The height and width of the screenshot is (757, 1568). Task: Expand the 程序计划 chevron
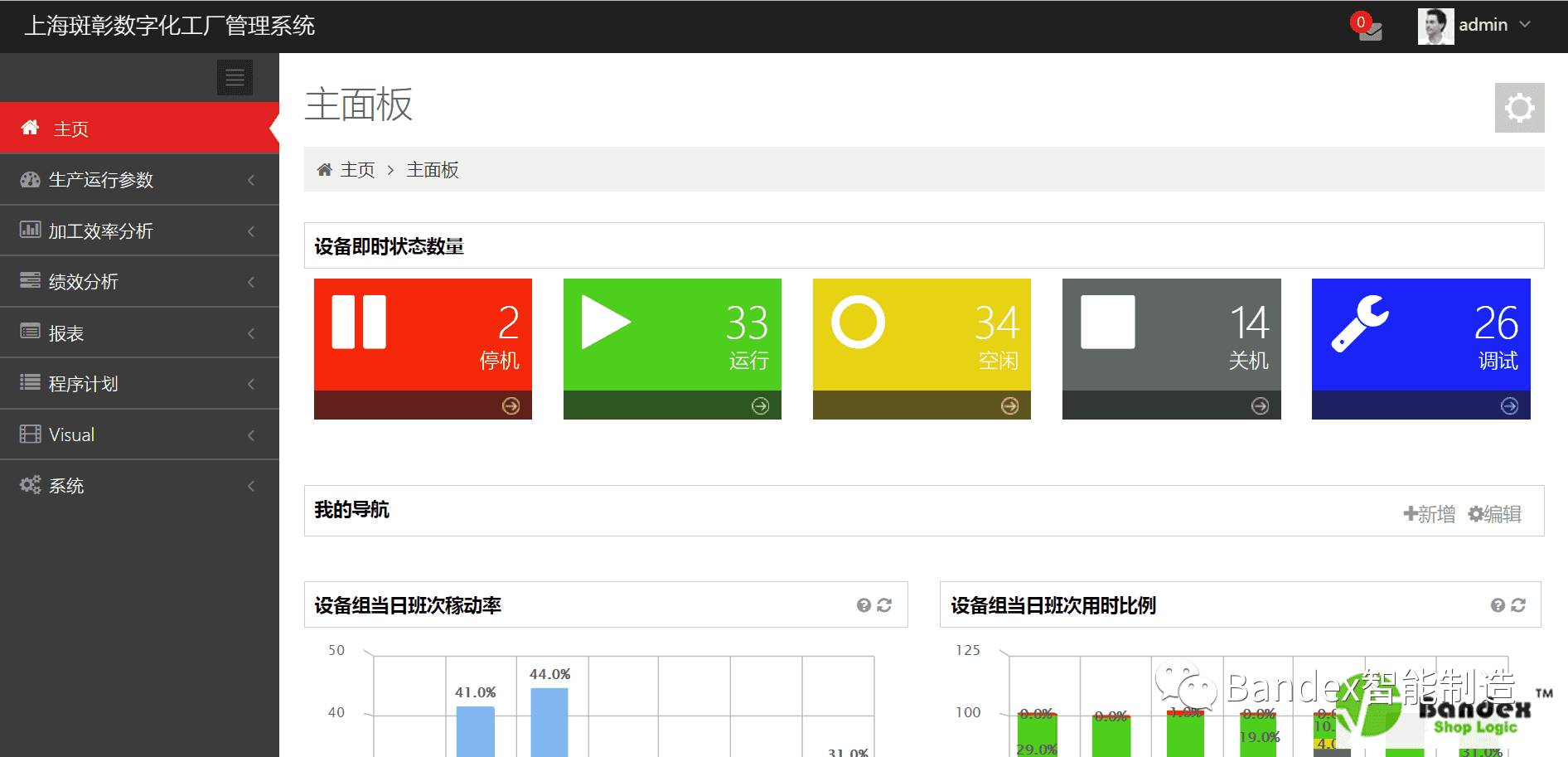pos(251,384)
